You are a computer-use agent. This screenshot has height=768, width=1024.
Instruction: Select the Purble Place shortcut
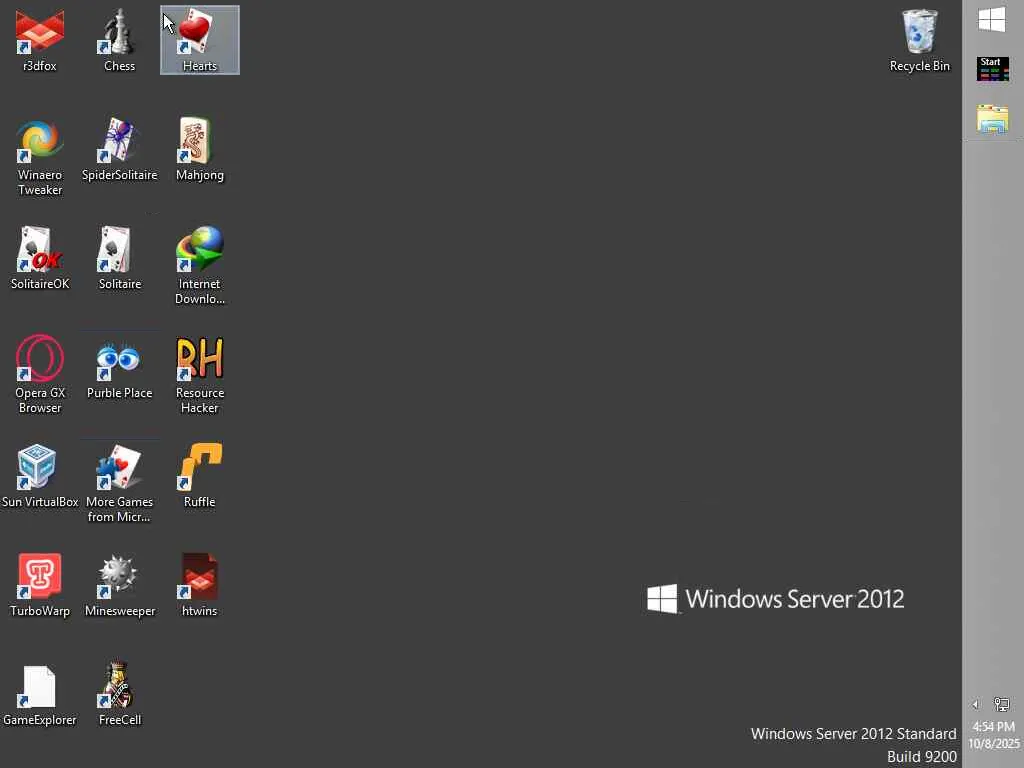(x=120, y=368)
